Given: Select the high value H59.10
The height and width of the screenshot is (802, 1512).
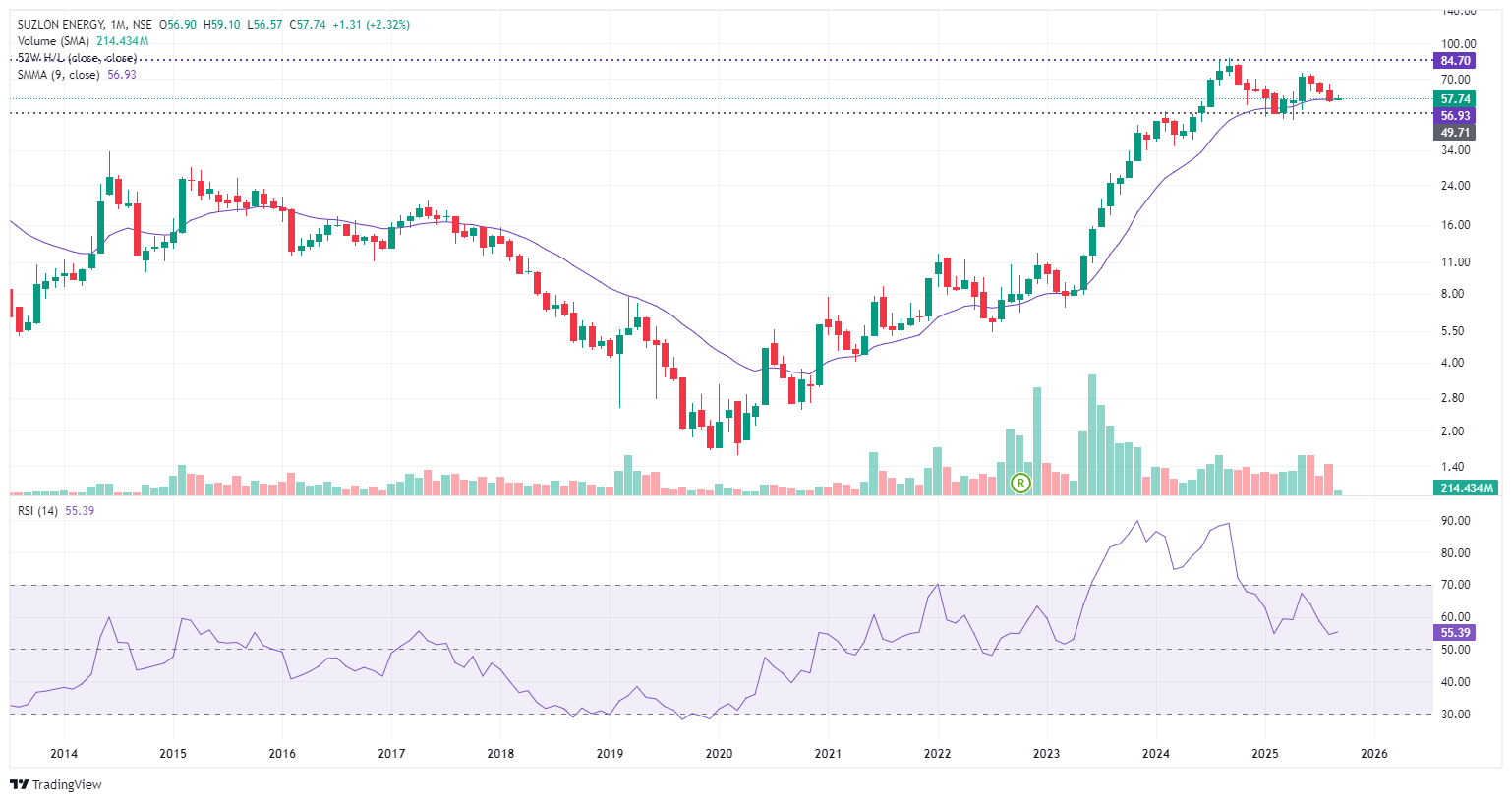Looking at the screenshot, I should coord(222,25).
